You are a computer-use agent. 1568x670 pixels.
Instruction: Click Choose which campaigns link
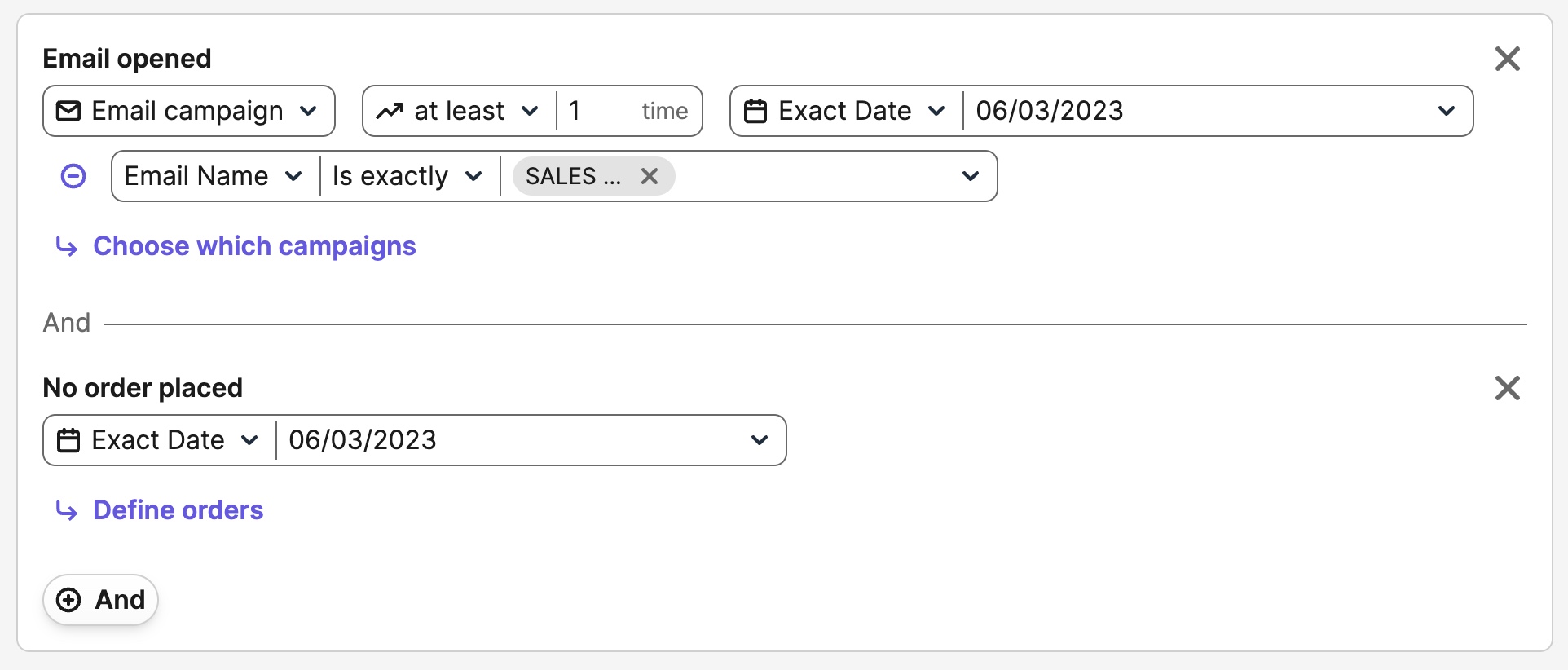(254, 246)
